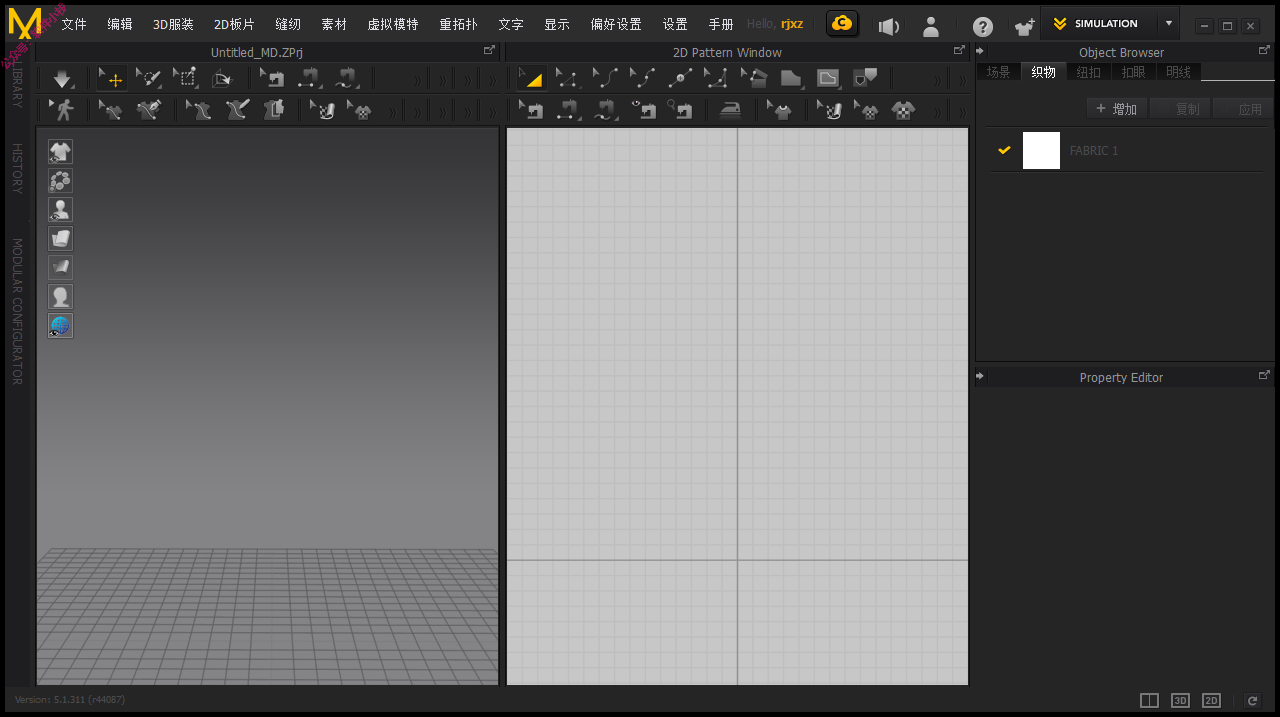Screen dimensions: 1280x717
Task: Select Transform Graphic tool in 3D toolbar
Action: click(359, 110)
